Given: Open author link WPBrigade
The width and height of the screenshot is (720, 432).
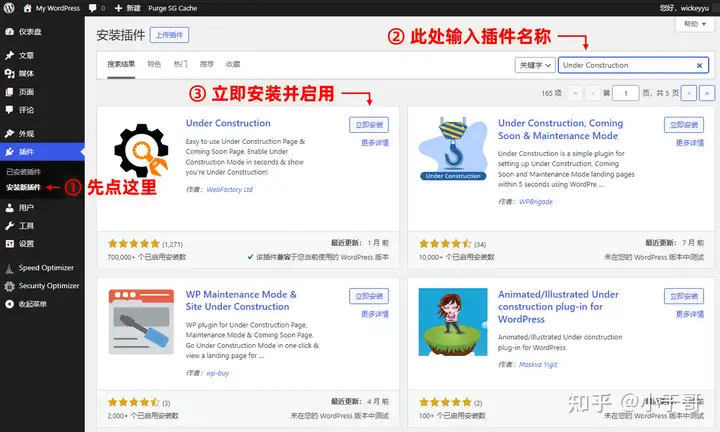Looking at the screenshot, I should point(536,202).
